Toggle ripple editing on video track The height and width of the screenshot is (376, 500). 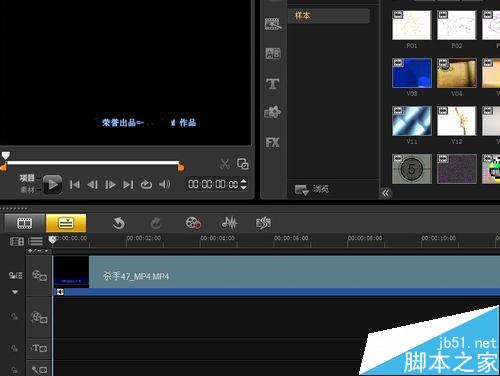[x=15, y=275]
